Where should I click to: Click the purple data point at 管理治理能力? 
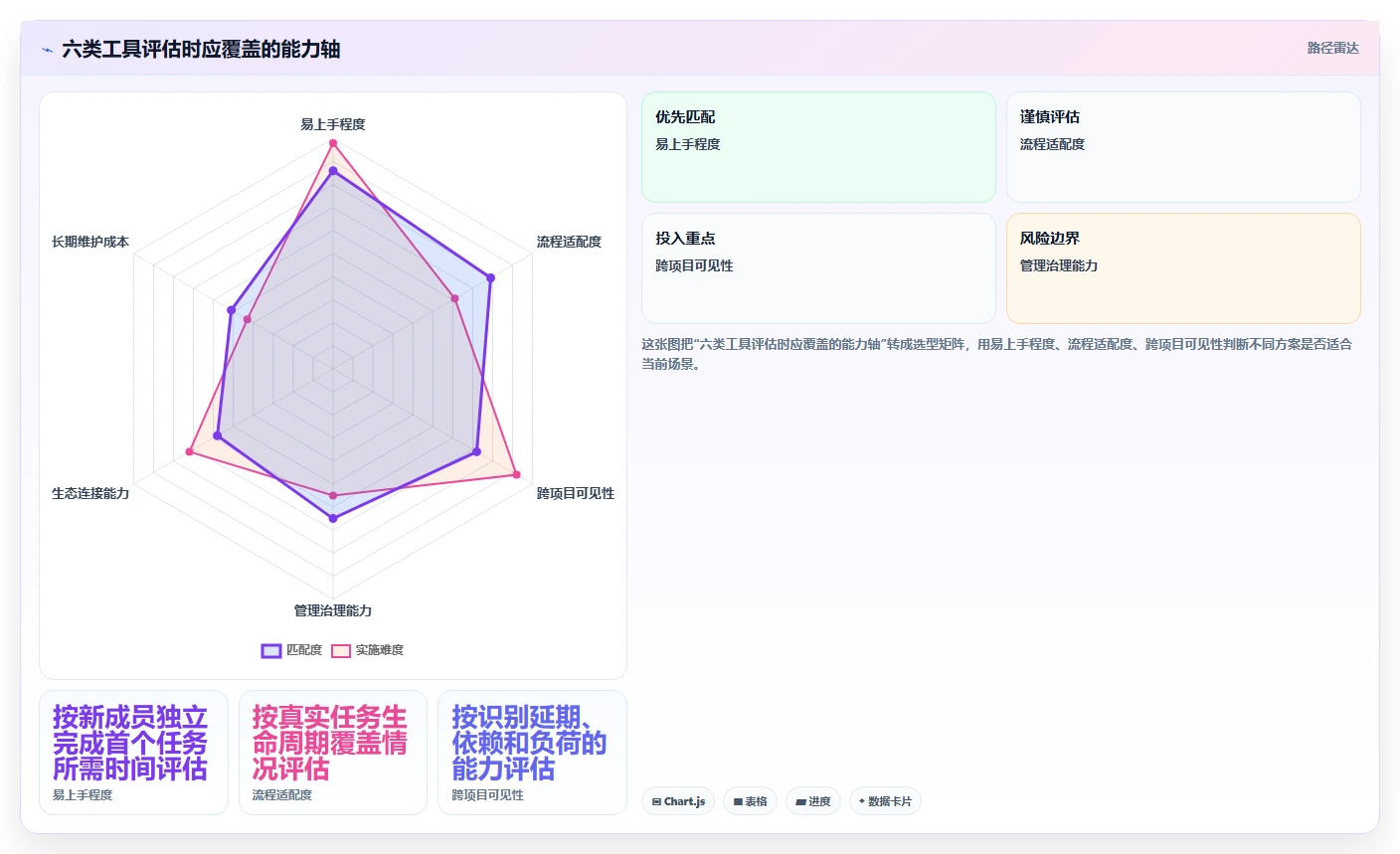[x=333, y=519]
